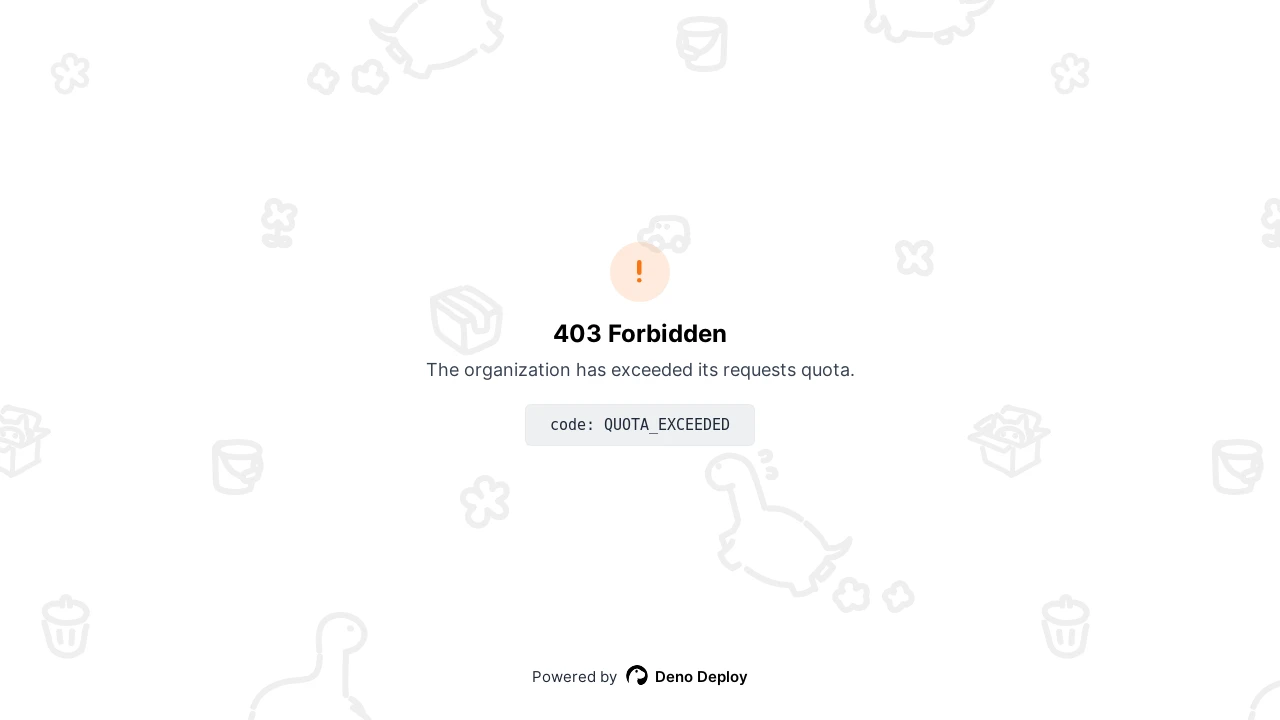Click the pair of flowers by the dinosaur's tail
This screenshot has height=720, width=1280.
tap(874, 595)
